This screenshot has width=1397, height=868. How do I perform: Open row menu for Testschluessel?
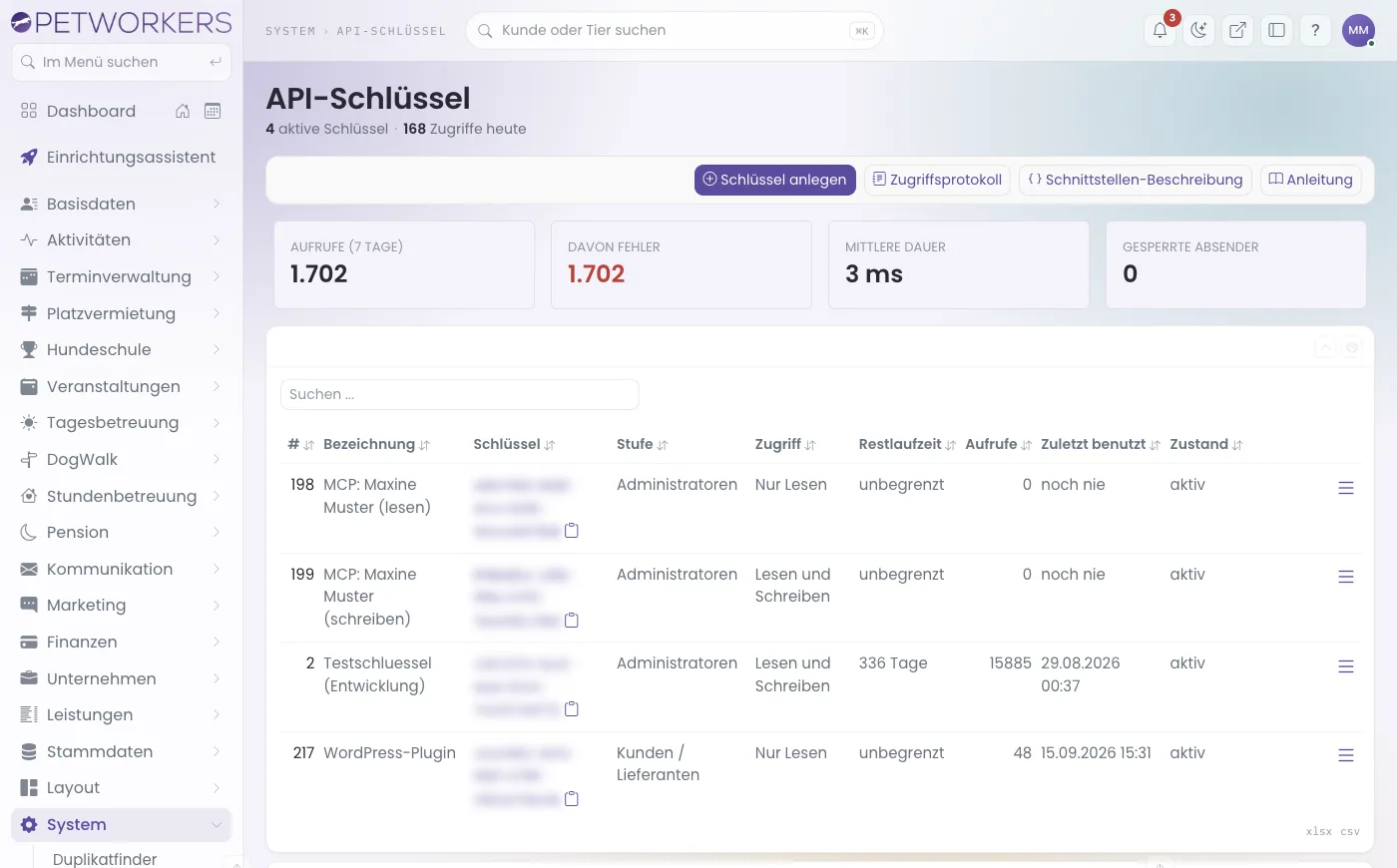(1346, 666)
